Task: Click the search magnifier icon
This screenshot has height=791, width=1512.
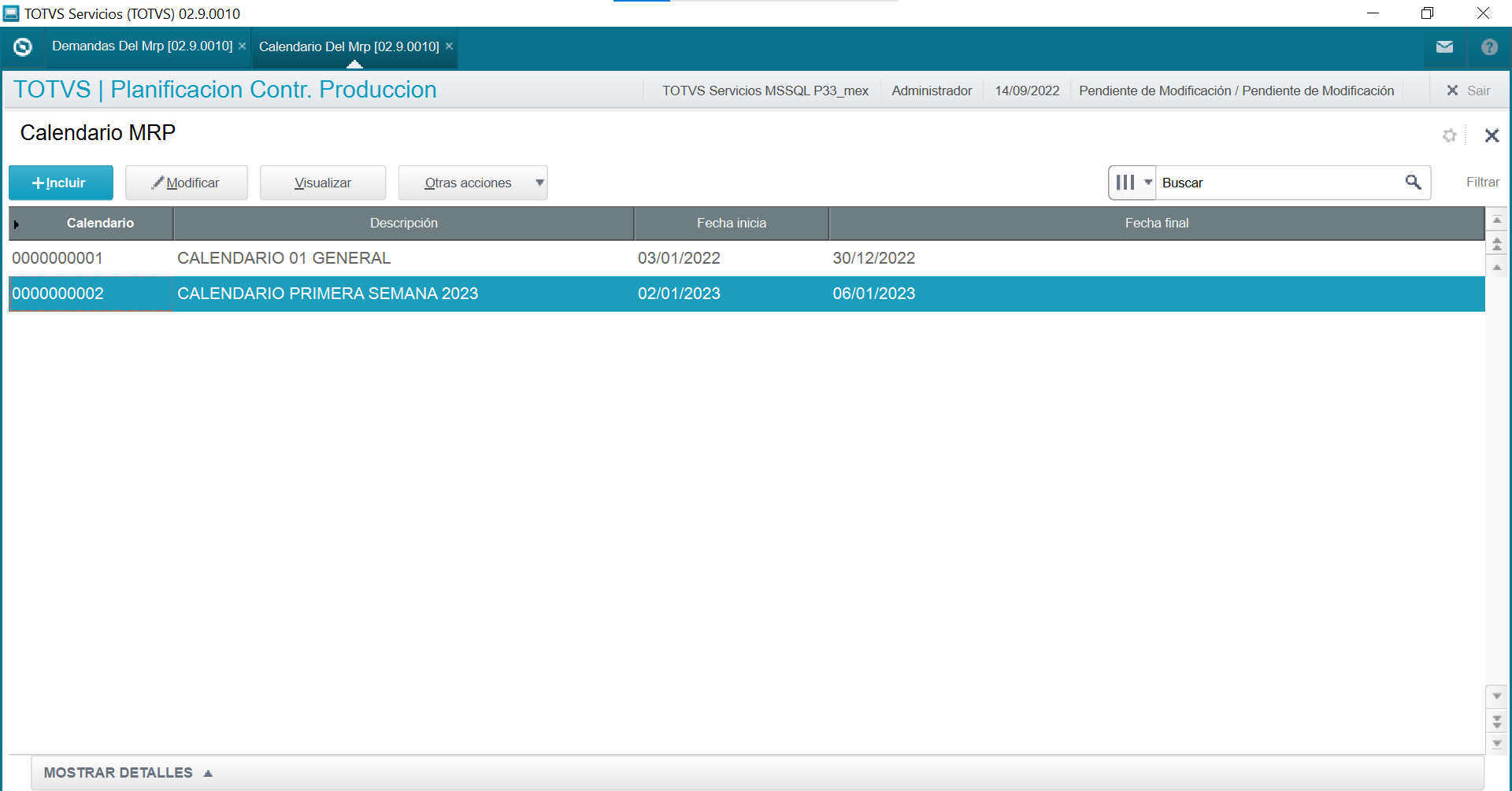Action: (1414, 183)
